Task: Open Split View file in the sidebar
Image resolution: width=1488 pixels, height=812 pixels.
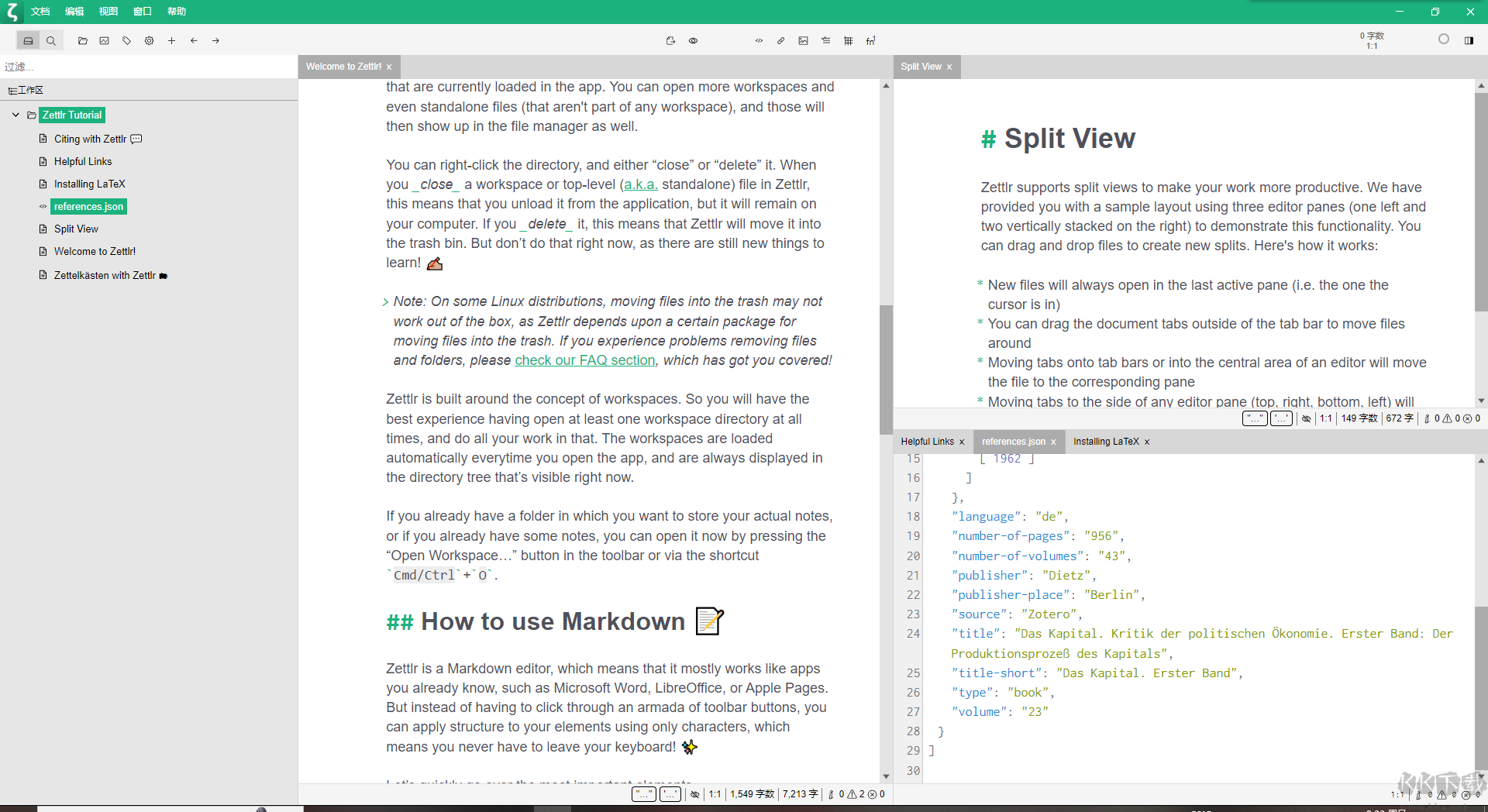Action: [76, 229]
